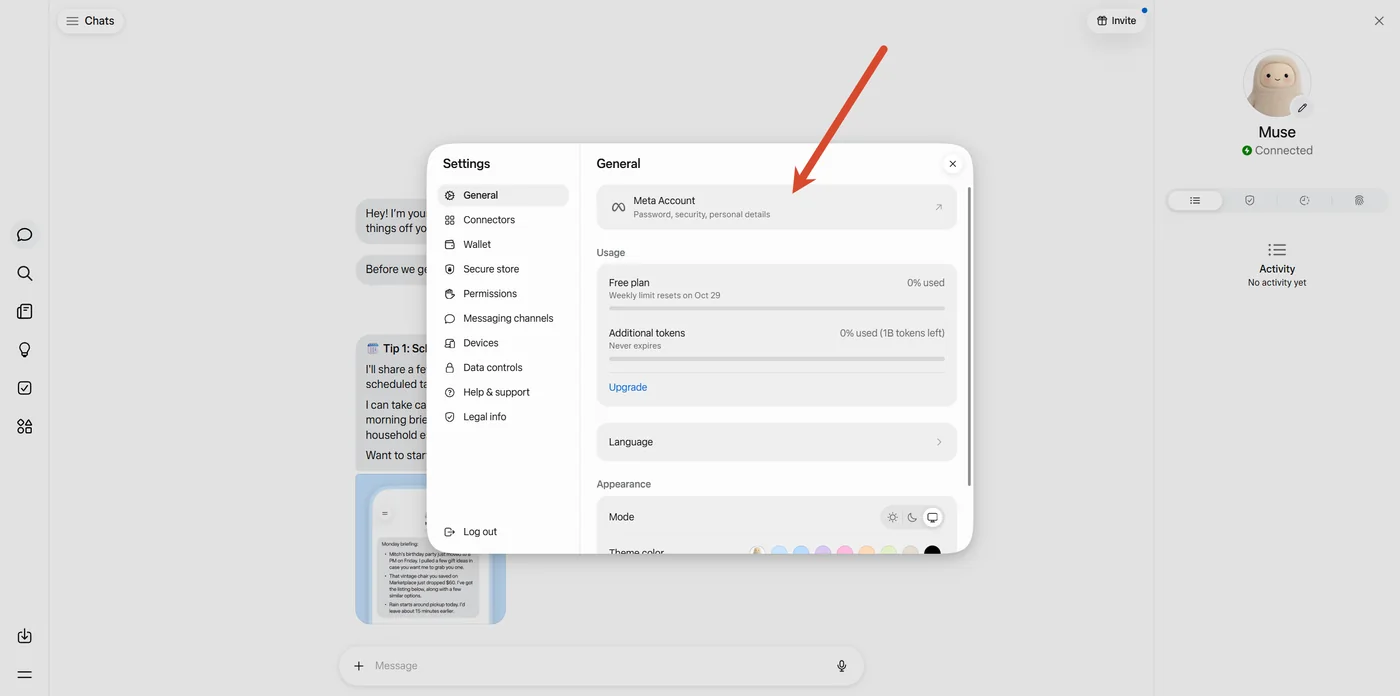Click the apps grid icon in sidebar
The image size is (1400, 696).
25,426
